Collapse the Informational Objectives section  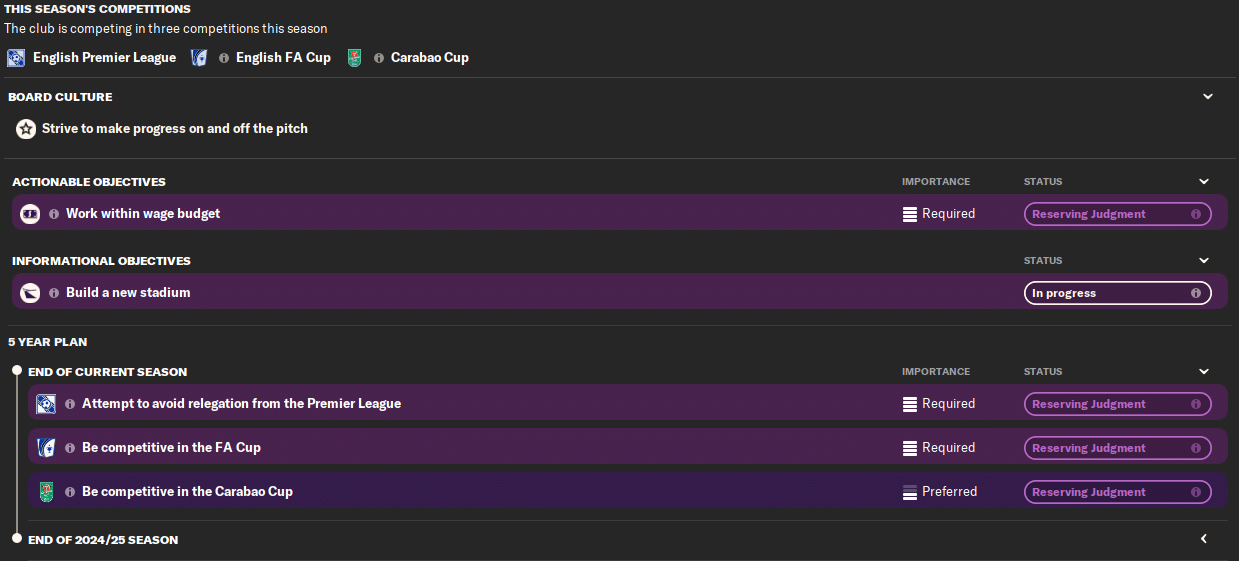click(x=1204, y=261)
